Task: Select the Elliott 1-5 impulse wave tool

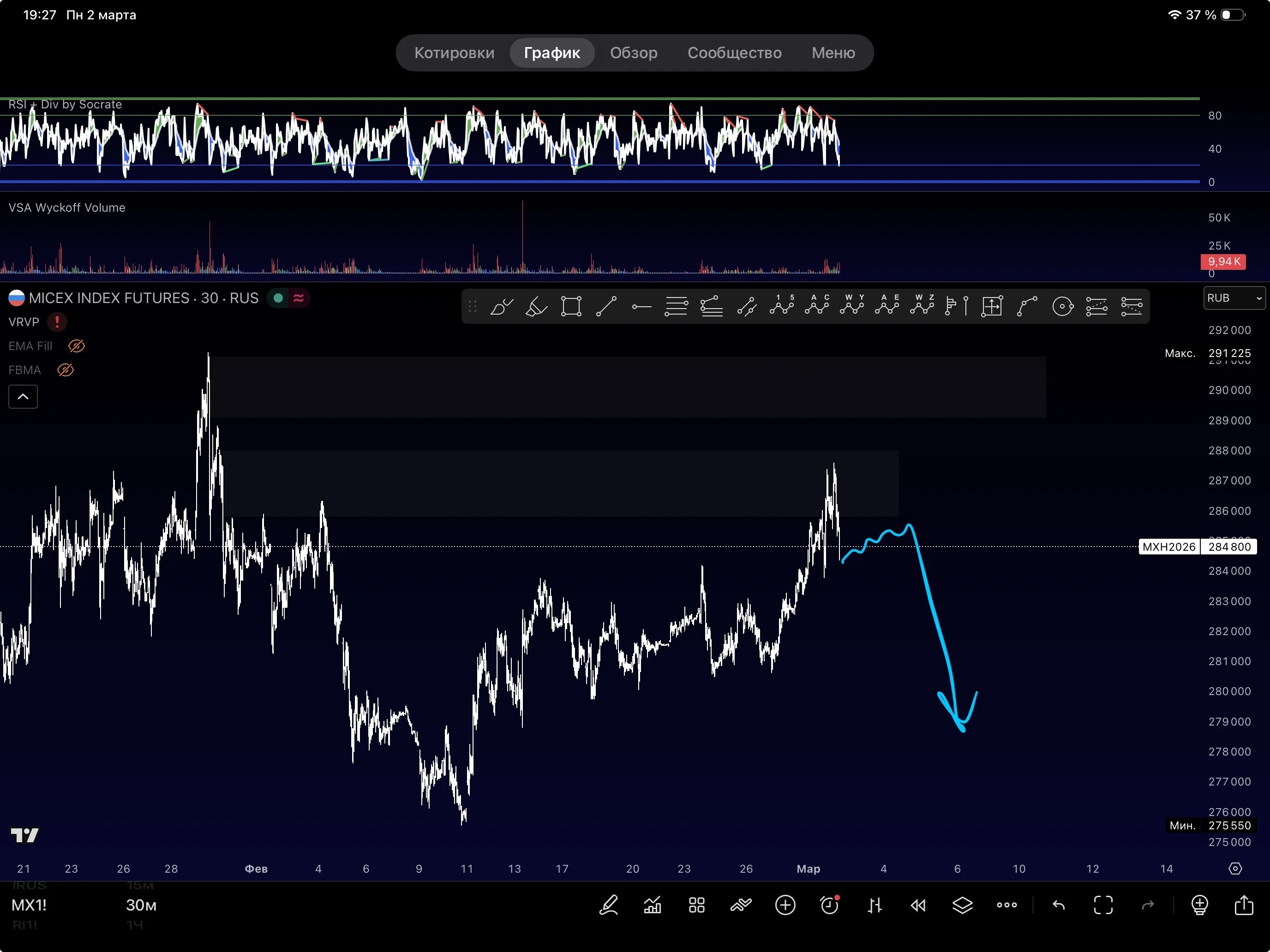Action: [782, 305]
